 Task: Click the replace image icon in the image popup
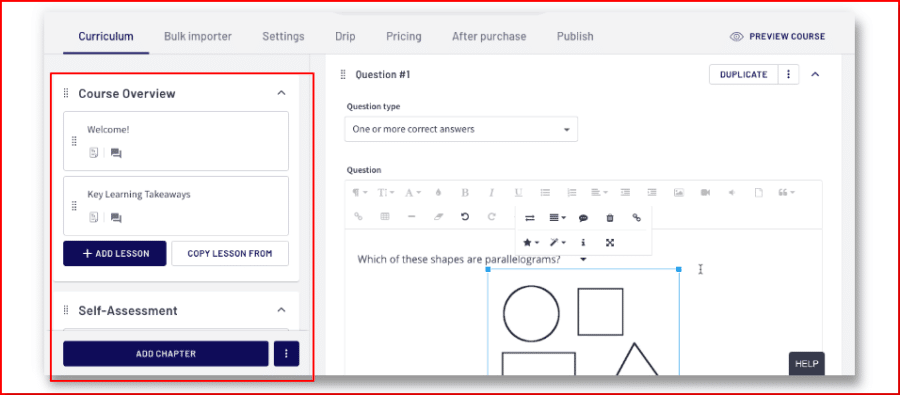coord(530,218)
